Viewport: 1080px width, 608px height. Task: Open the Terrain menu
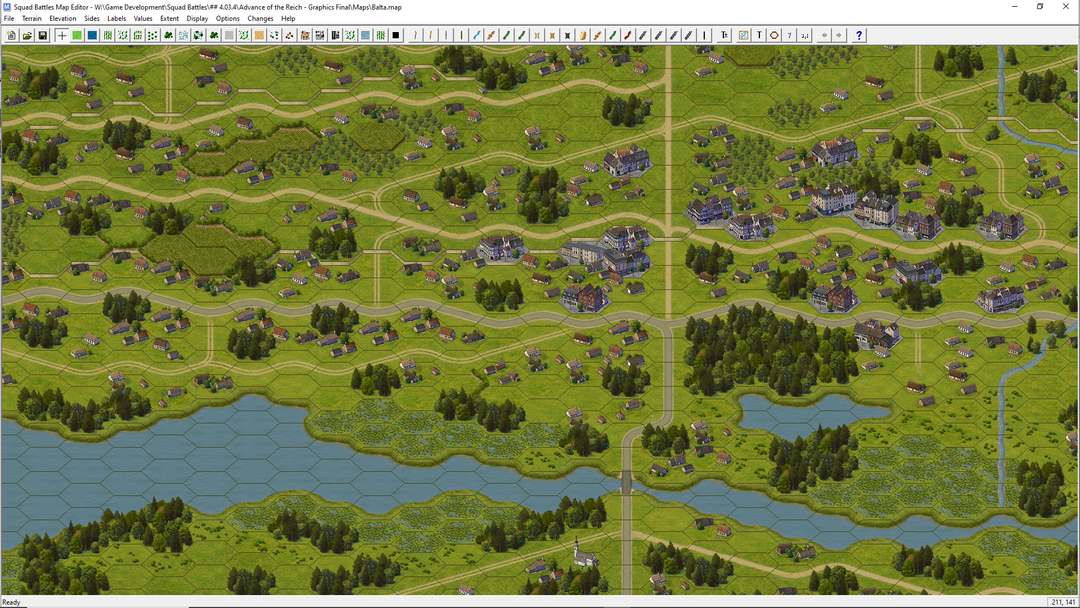pyautogui.click(x=31, y=18)
